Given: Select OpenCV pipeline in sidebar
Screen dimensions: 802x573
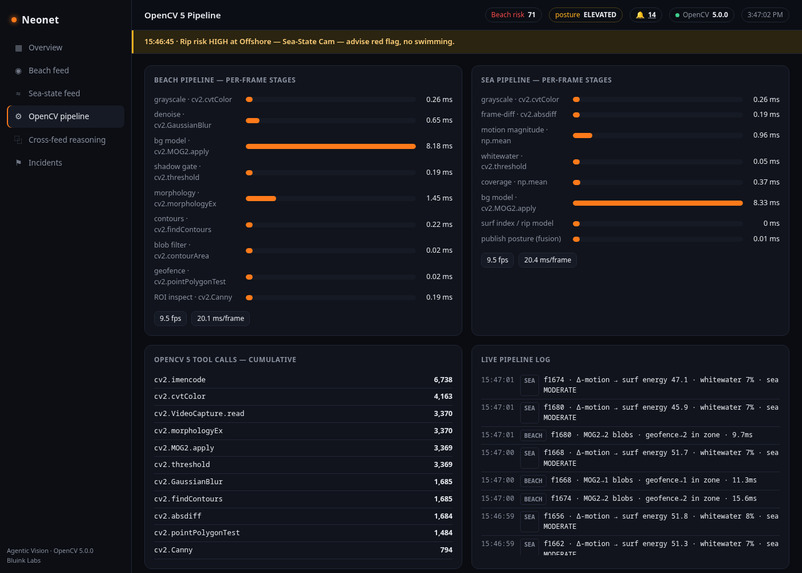Looking at the screenshot, I should (x=65, y=117).
